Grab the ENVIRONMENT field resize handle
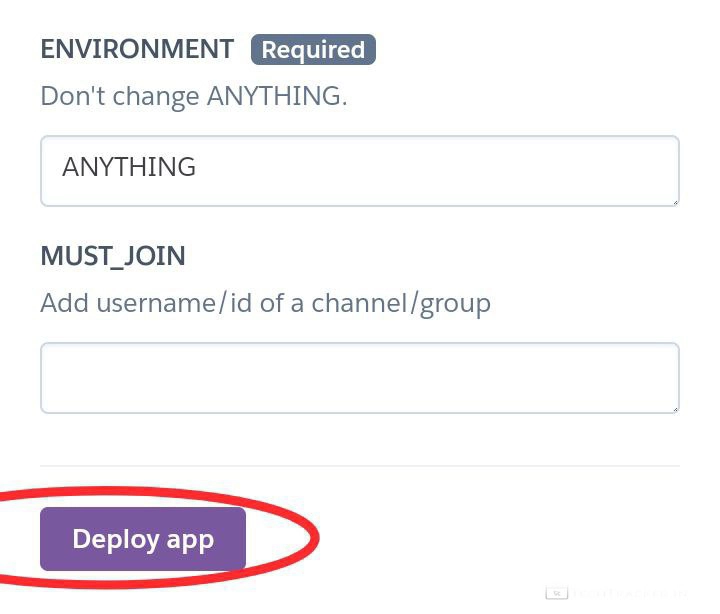The image size is (720, 614). point(675,201)
